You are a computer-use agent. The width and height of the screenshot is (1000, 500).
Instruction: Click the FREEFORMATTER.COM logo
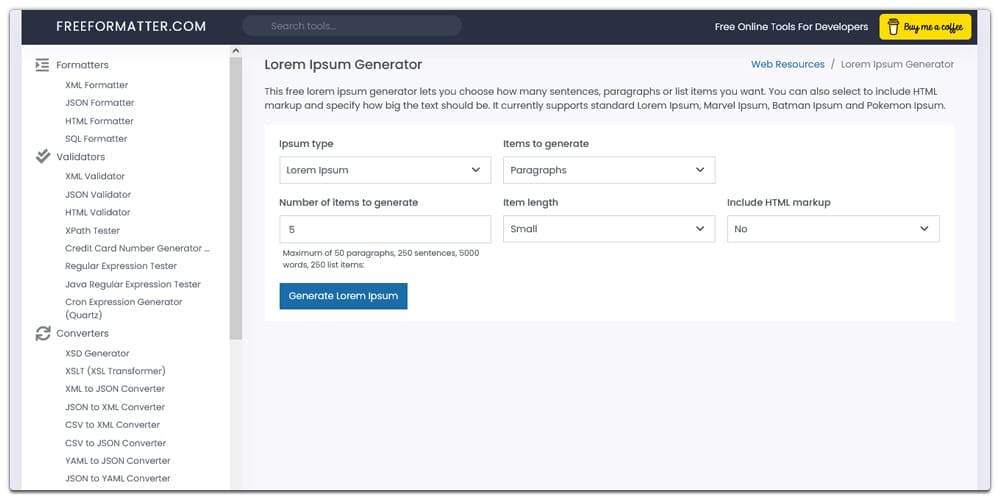(131, 26)
